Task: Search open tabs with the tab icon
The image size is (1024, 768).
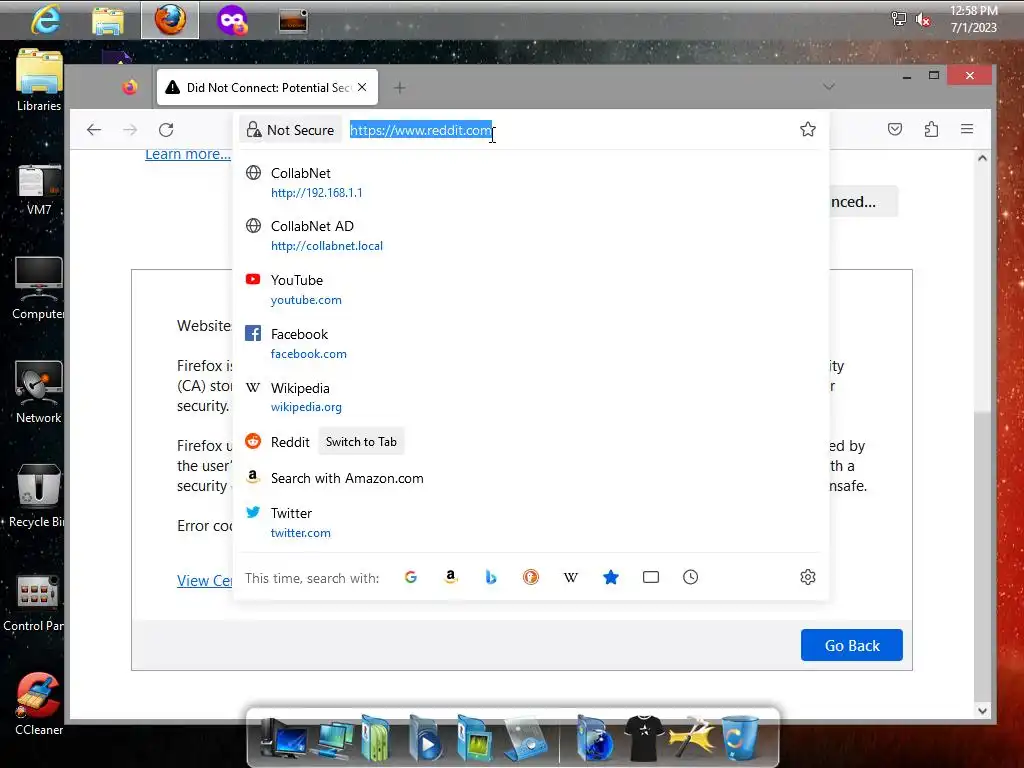Action: point(651,577)
